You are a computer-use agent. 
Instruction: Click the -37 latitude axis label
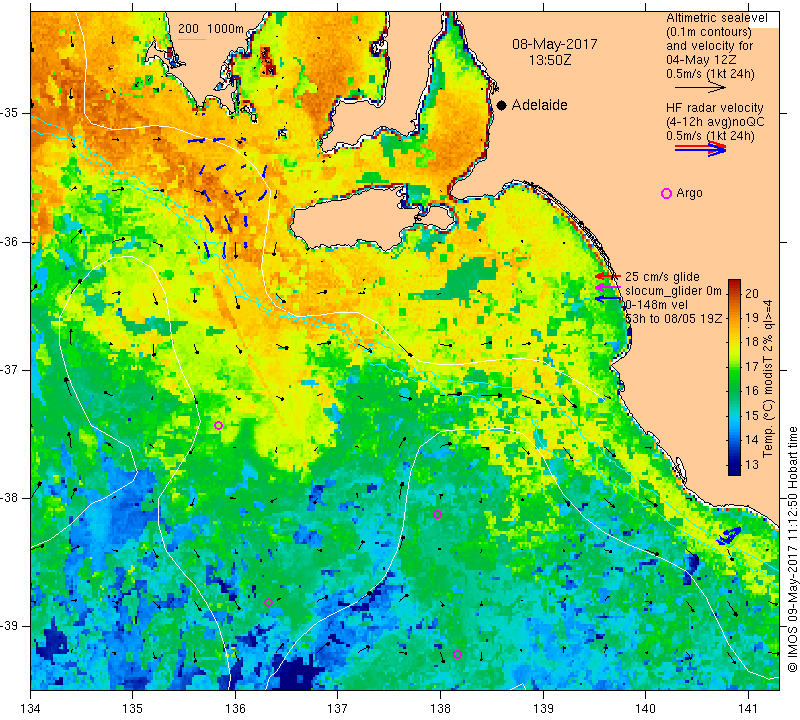[9, 369]
